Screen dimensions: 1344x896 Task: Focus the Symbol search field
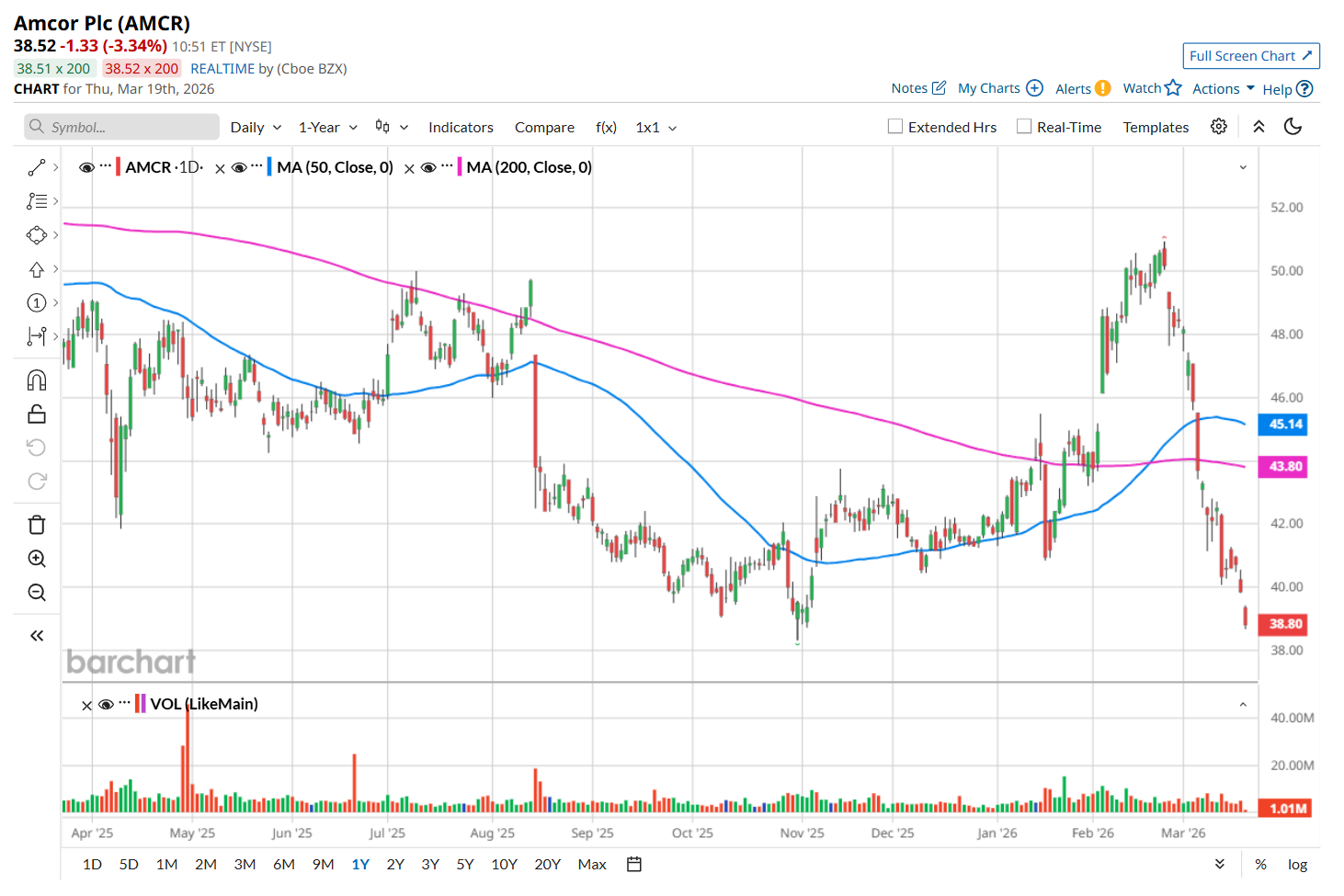[121, 127]
